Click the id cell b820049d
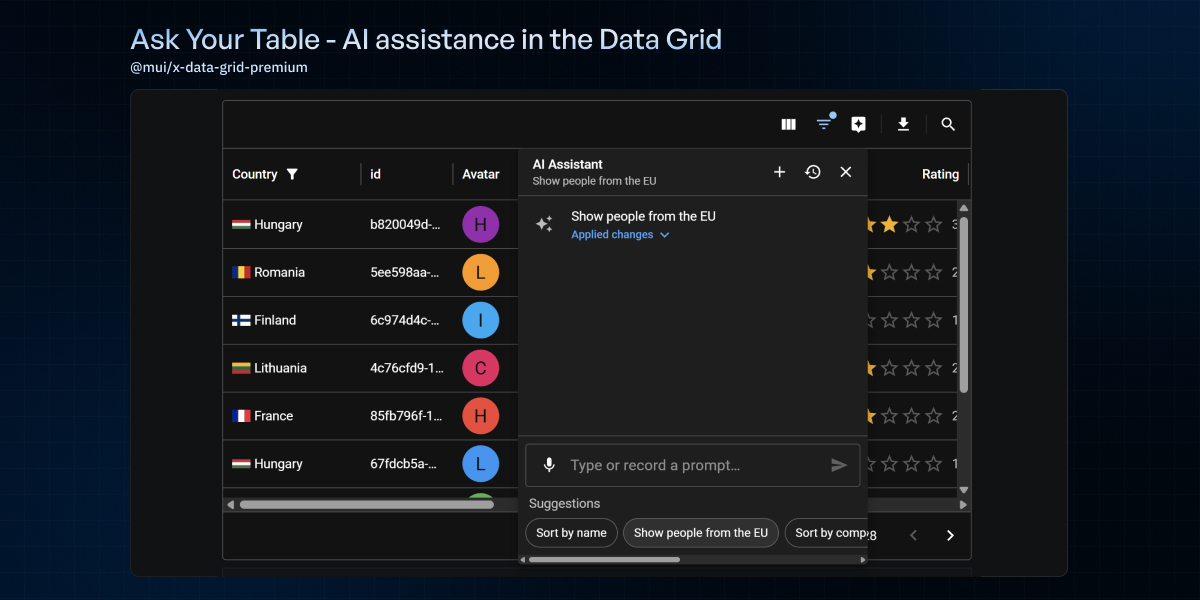Screen dimensions: 1200x600 tap(406, 225)
